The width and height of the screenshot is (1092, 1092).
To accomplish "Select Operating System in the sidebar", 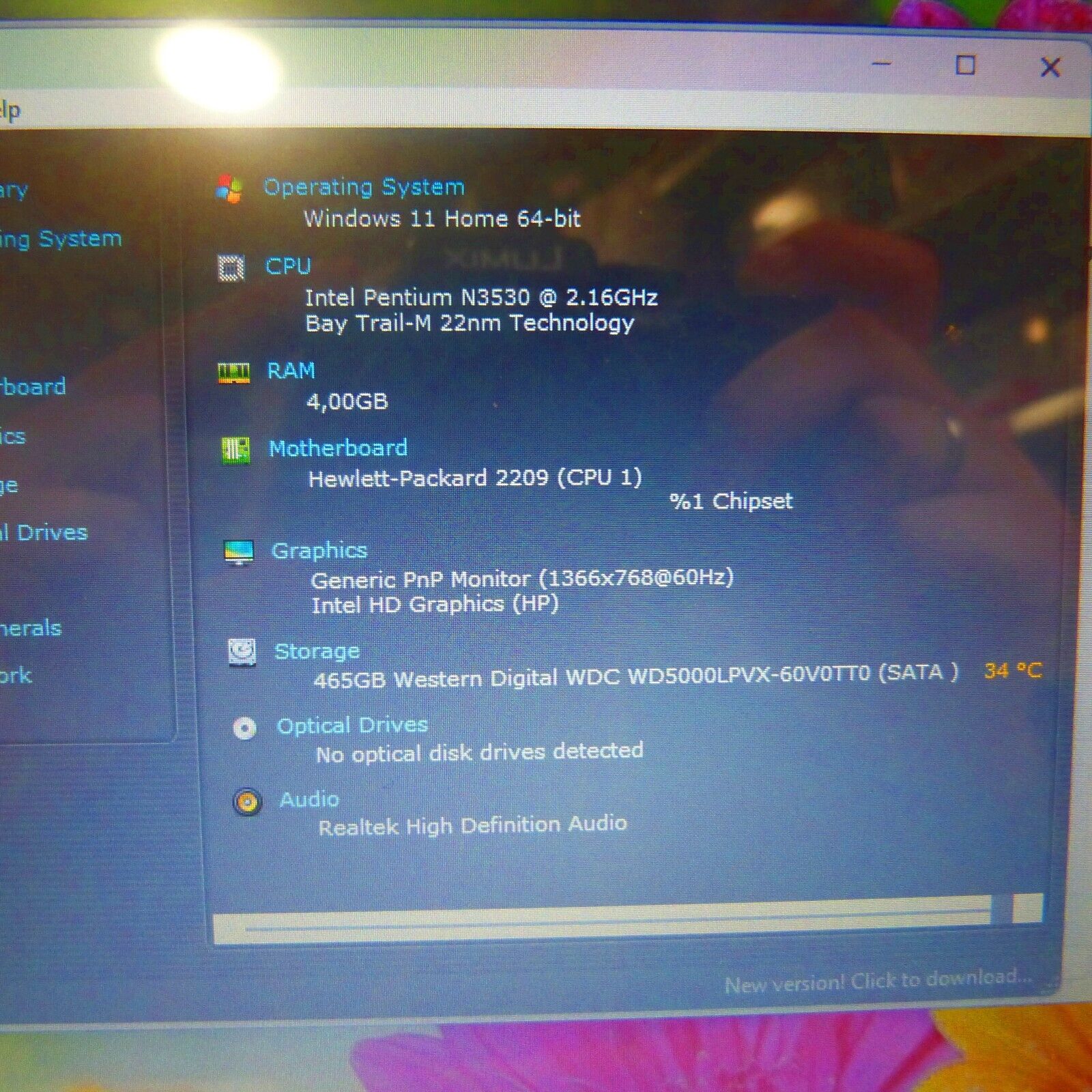I will click(61, 239).
